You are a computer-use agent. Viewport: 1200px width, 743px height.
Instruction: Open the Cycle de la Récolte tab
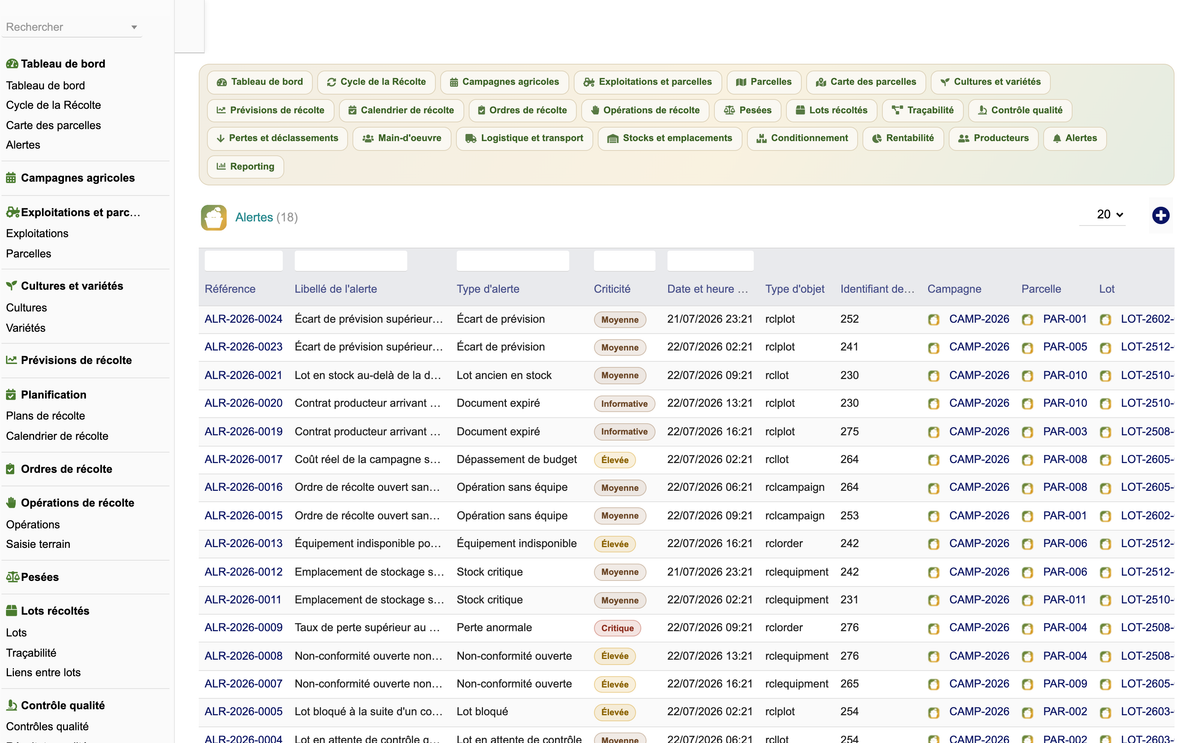tap(376, 82)
